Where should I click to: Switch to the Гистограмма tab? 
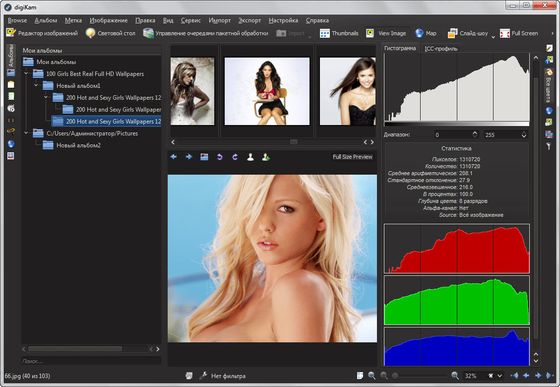[400, 48]
